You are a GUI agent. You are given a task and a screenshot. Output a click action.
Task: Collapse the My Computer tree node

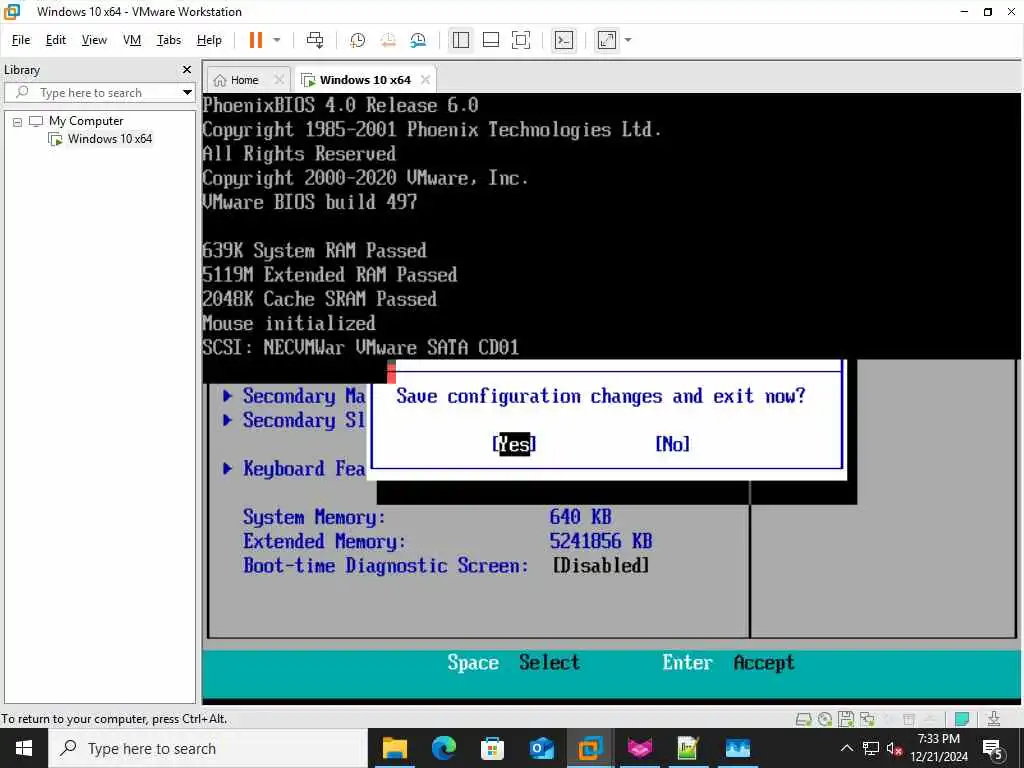point(18,121)
